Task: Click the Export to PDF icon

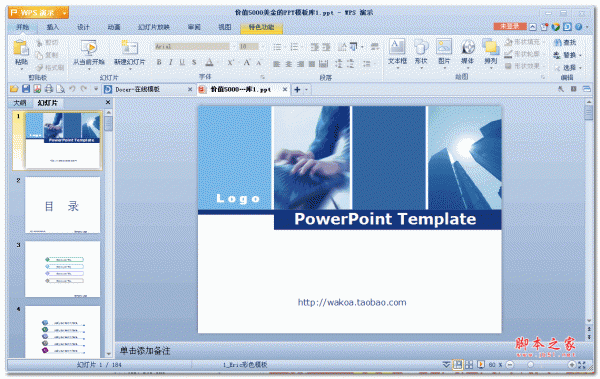Action: pyautogui.click(x=37, y=89)
